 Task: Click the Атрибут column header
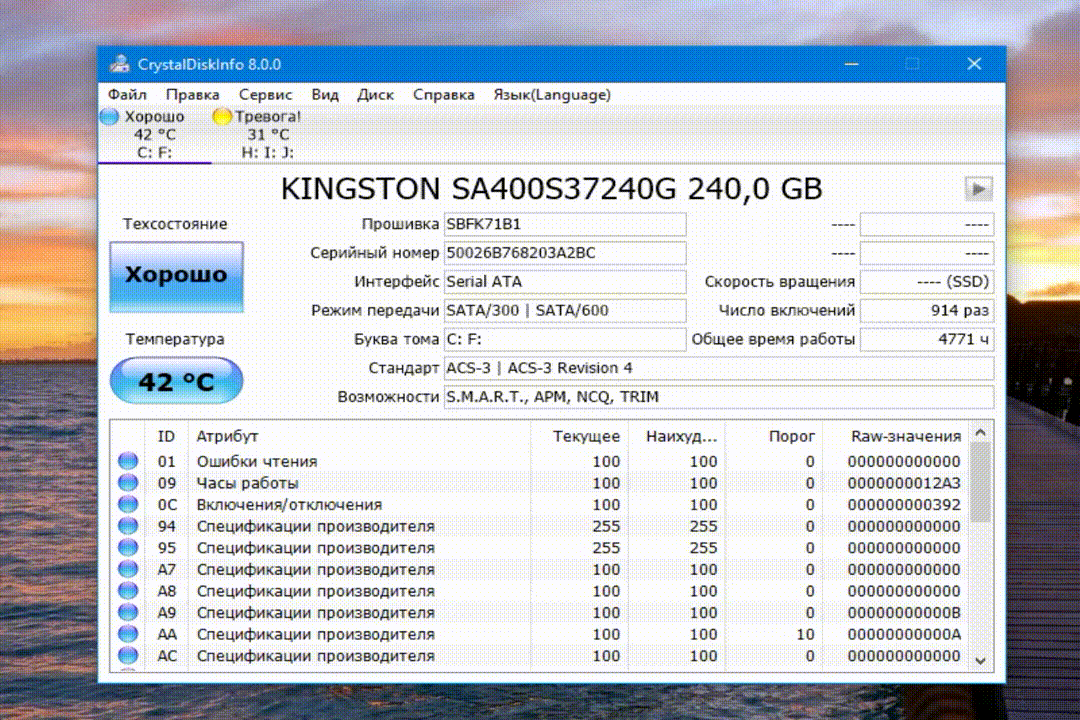click(359, 436)
